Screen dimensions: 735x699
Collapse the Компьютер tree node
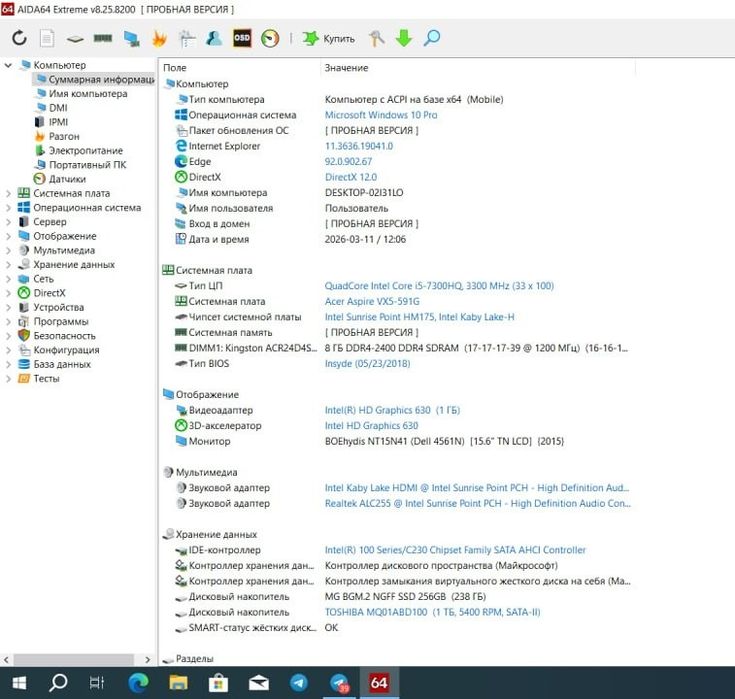[8, 65]
